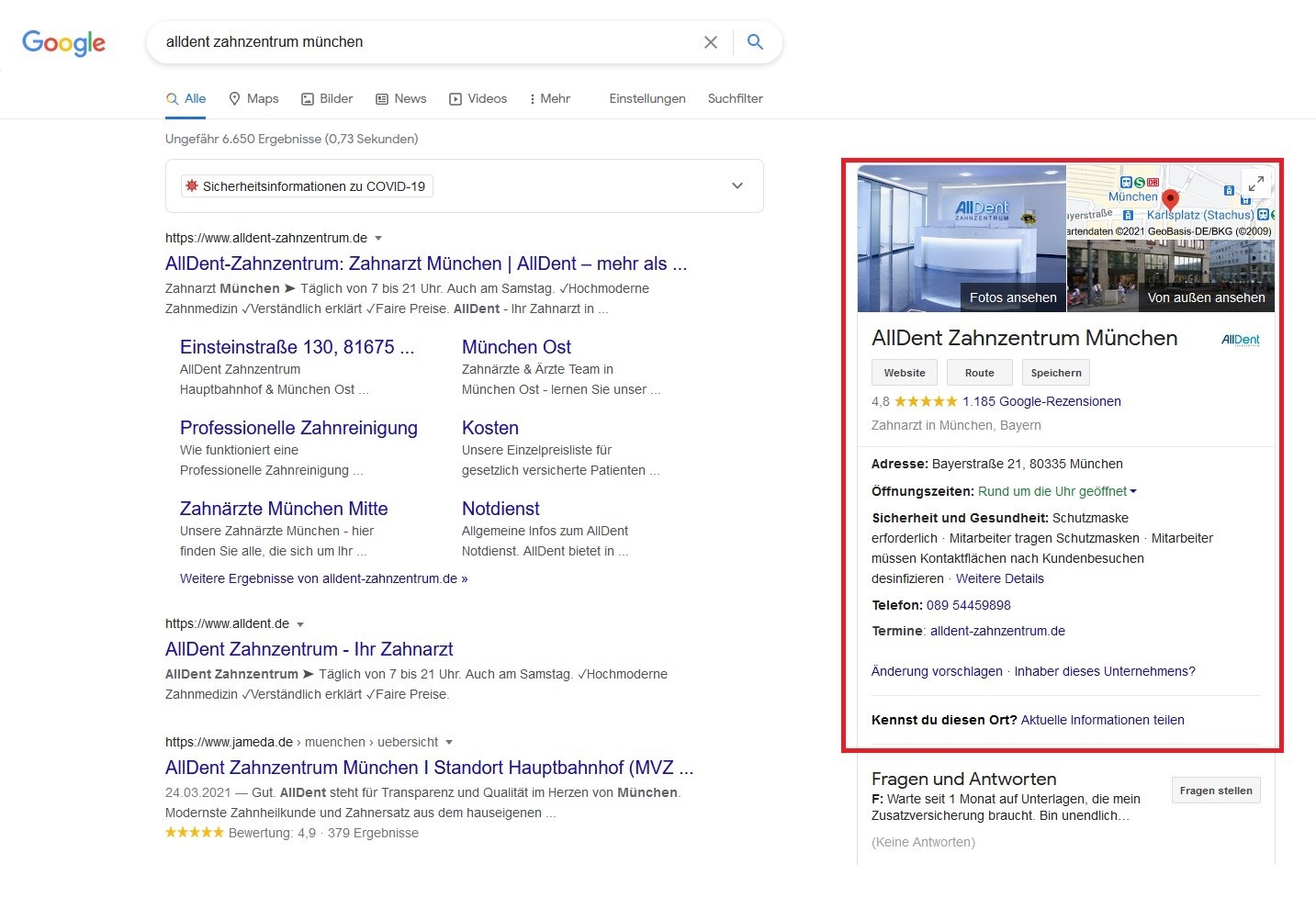Open Termine link alldent-zahnzentrum.de

(997, 631)
